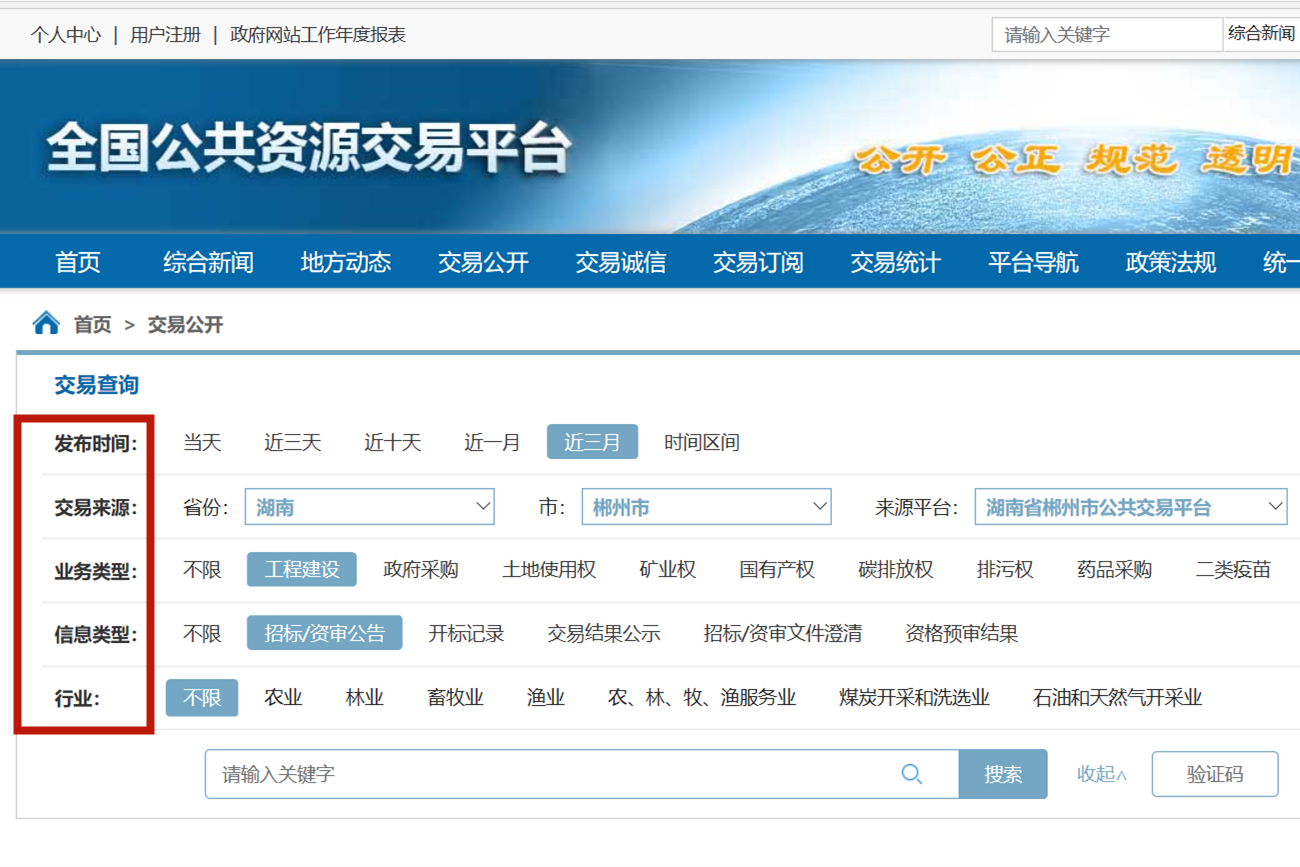
Task: Choose 时间区间 time range option
Action: pos(702,442)
